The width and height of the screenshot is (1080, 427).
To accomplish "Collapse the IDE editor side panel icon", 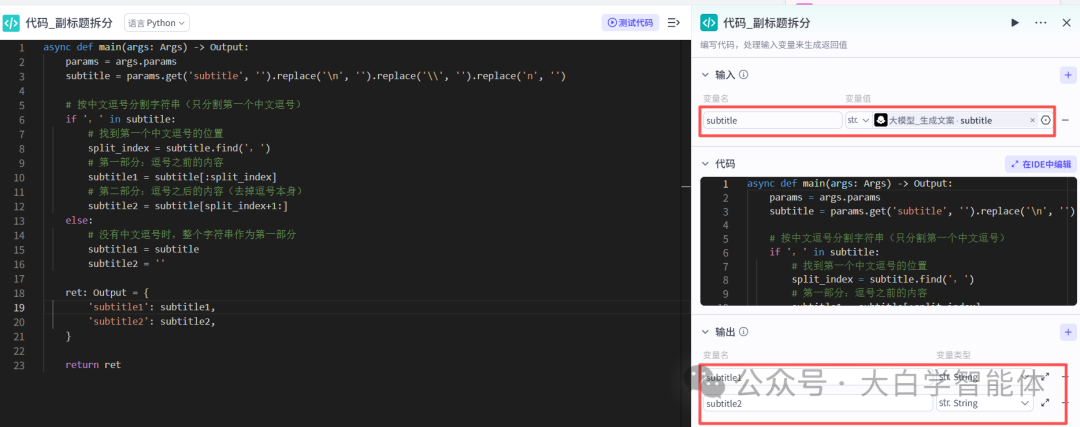I will coord(674,23).
